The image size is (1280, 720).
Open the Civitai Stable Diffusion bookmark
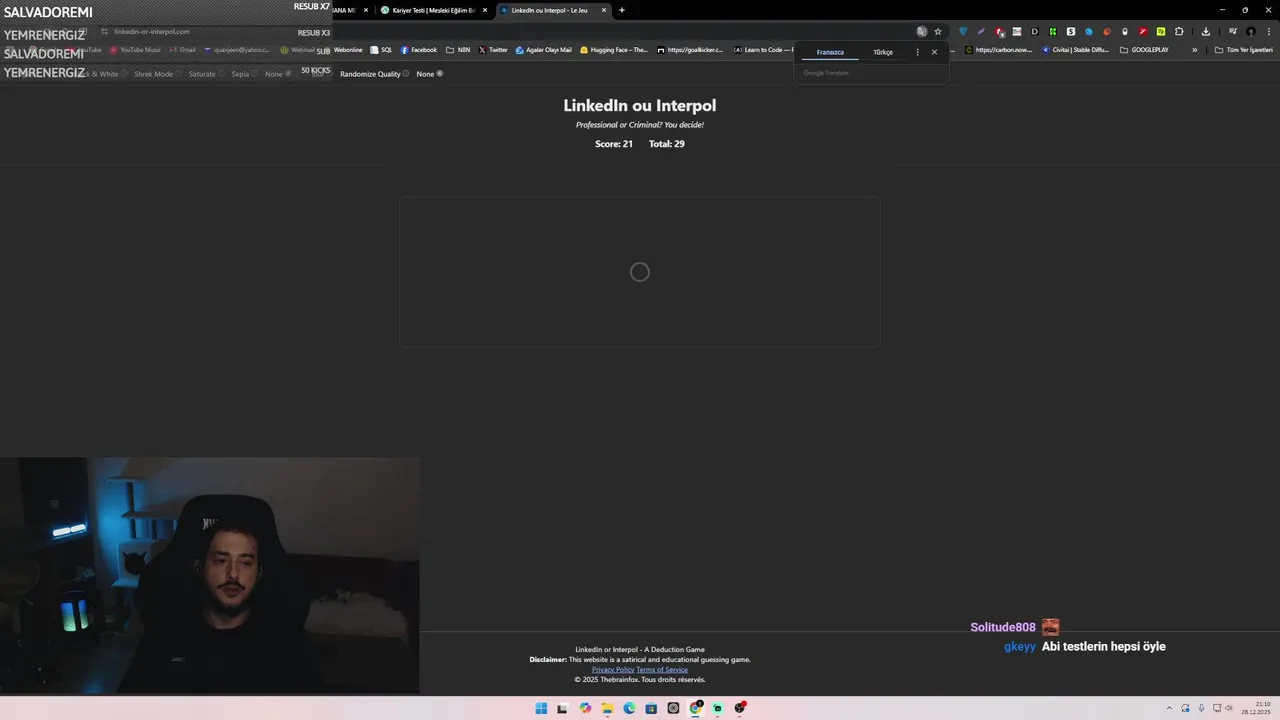pyautogui.click(x=1076, y=50)
